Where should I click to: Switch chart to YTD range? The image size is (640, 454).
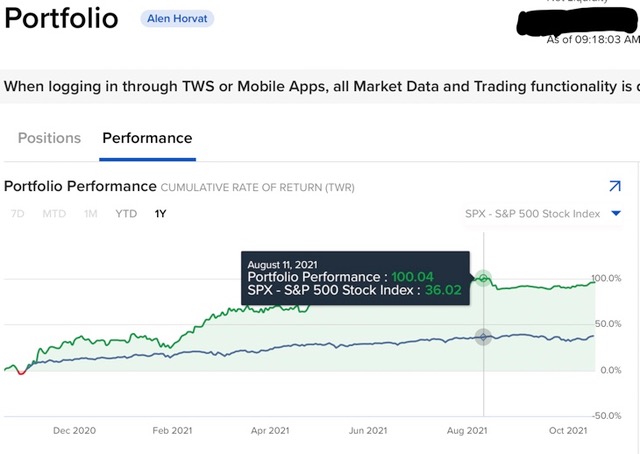[x=126, y=214]
